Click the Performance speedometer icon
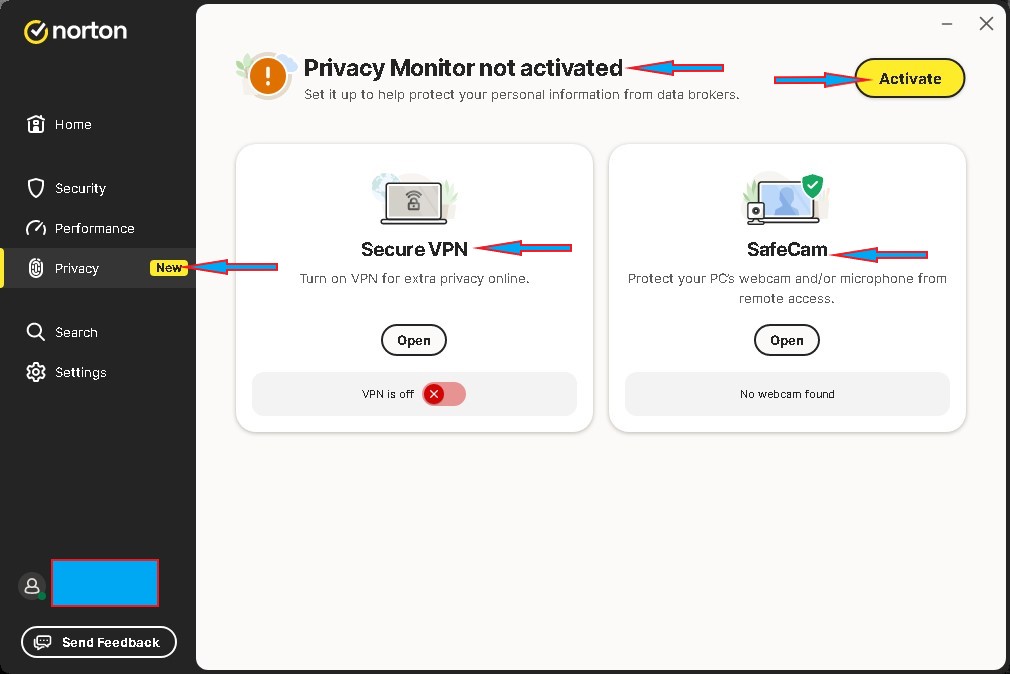 pos(35,227)
